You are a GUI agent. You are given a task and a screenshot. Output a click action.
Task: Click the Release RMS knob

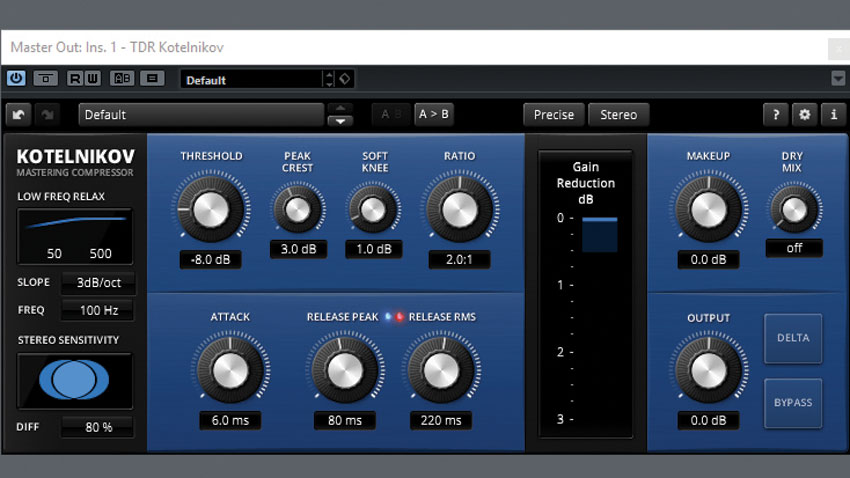[441, 370]
